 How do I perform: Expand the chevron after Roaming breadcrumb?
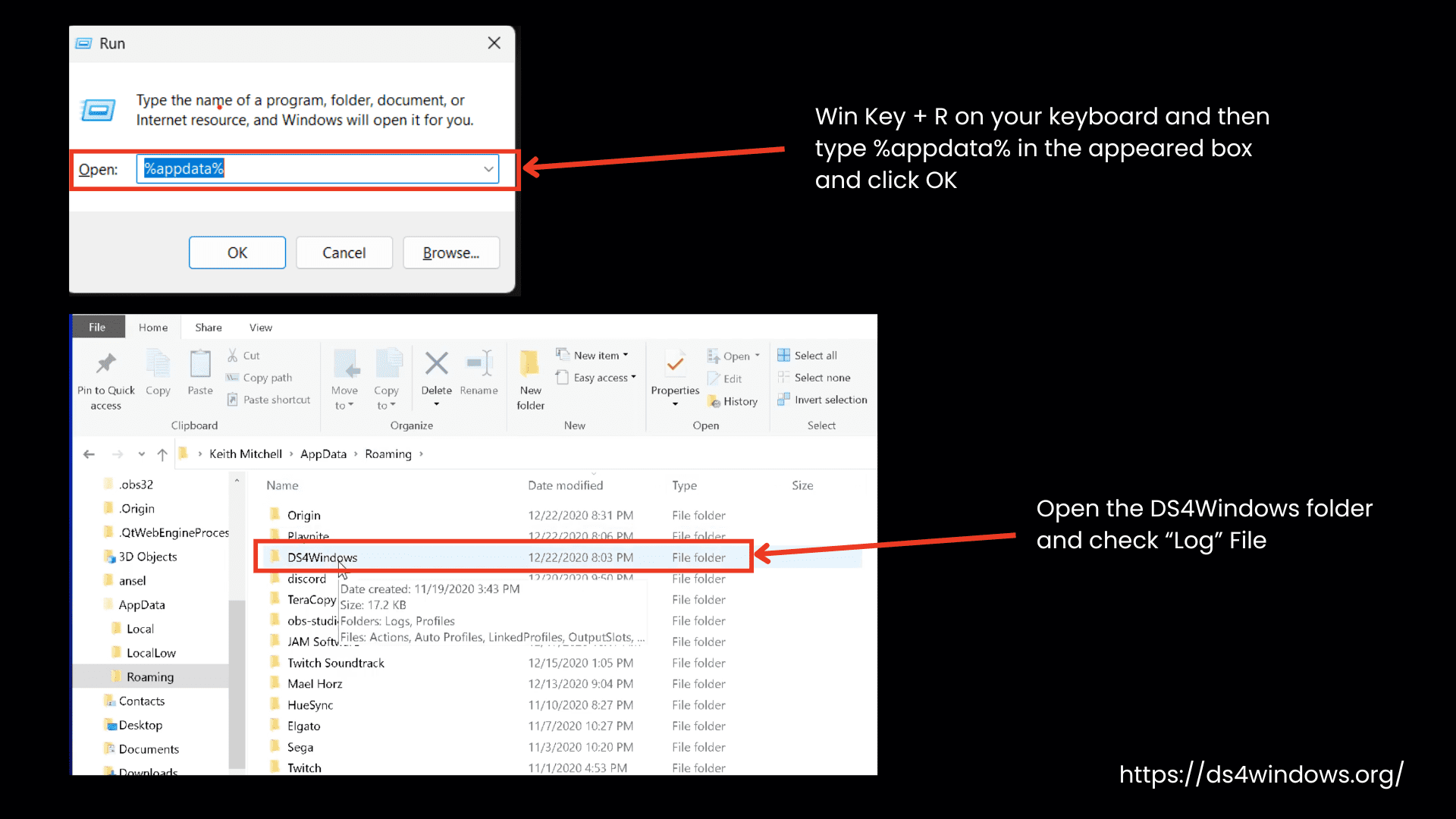tap(422, 454)
